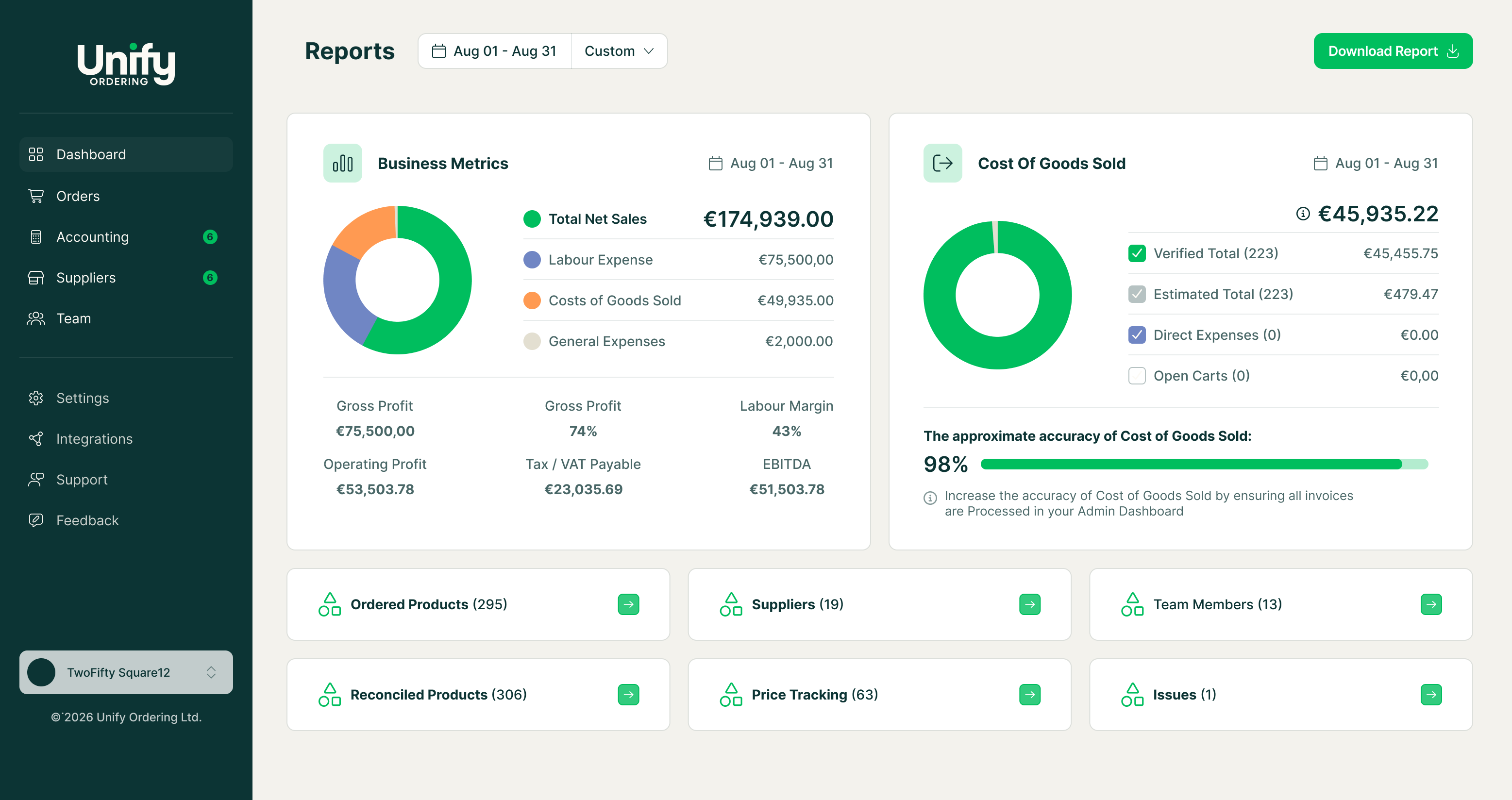Open the Aug 01 - Aug 31 date picker

coord(495,51)
